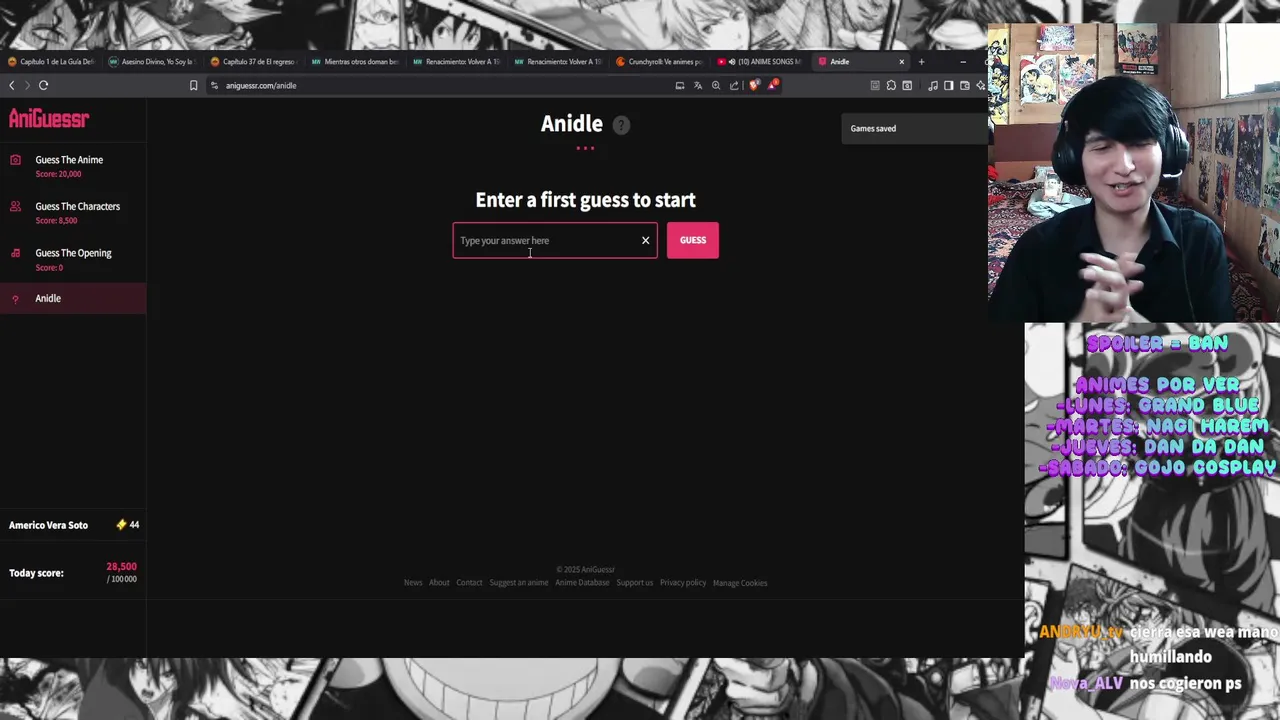
Task: Click the install app icon in the address bar
Action: click(680, 85)
